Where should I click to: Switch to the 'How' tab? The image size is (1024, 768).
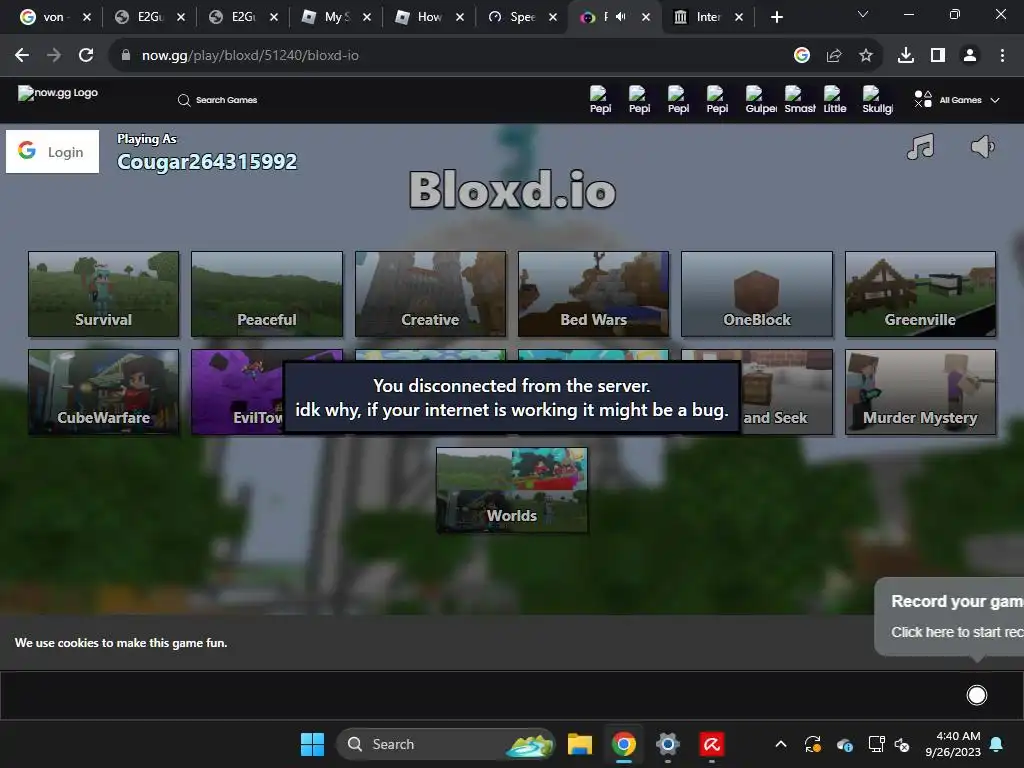coord(430,17)
